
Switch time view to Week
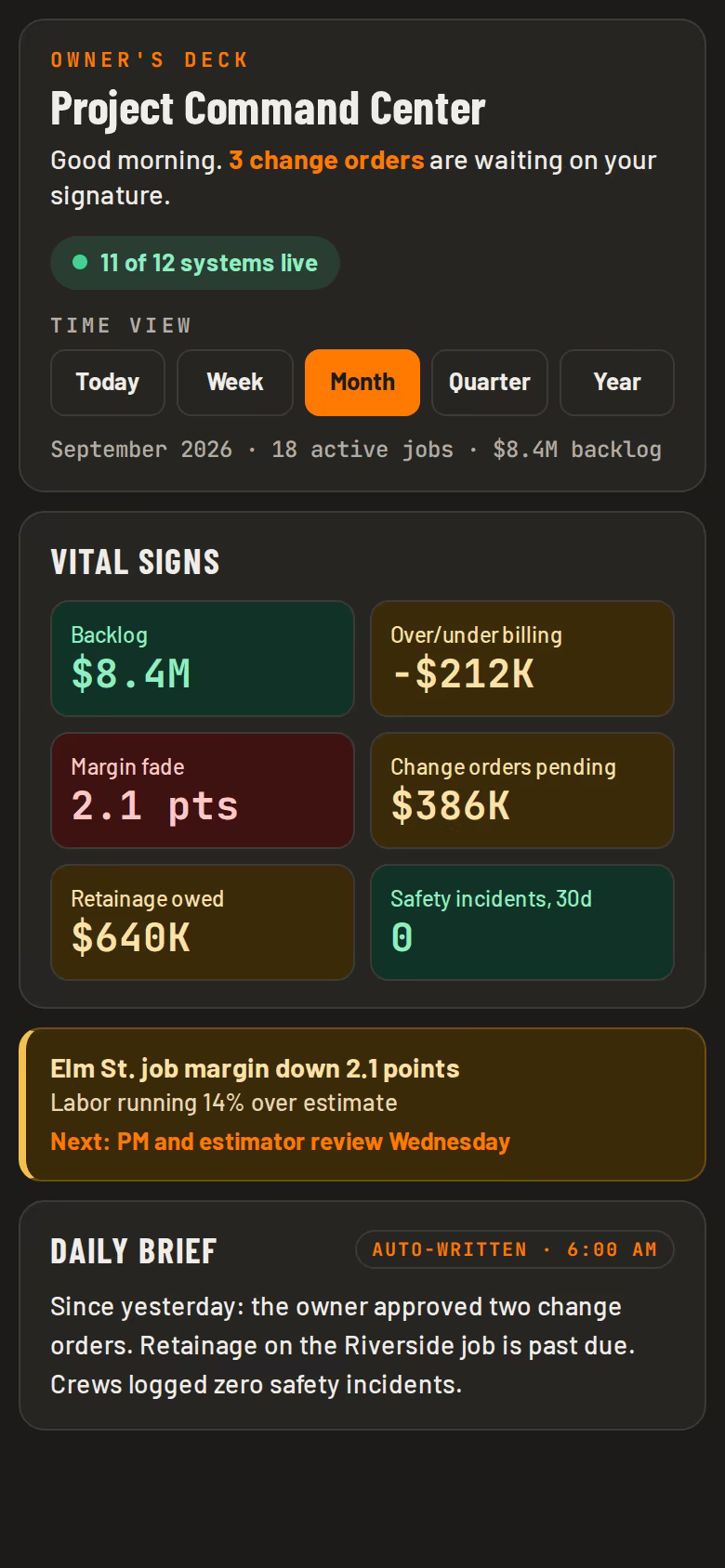click(235, 382)
